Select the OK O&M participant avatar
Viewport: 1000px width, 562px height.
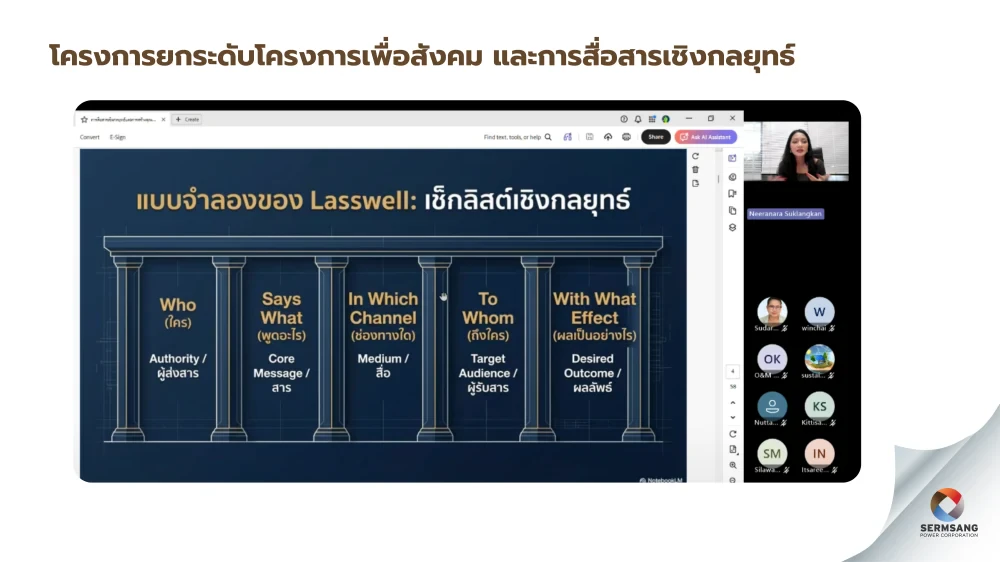[772, 359]
